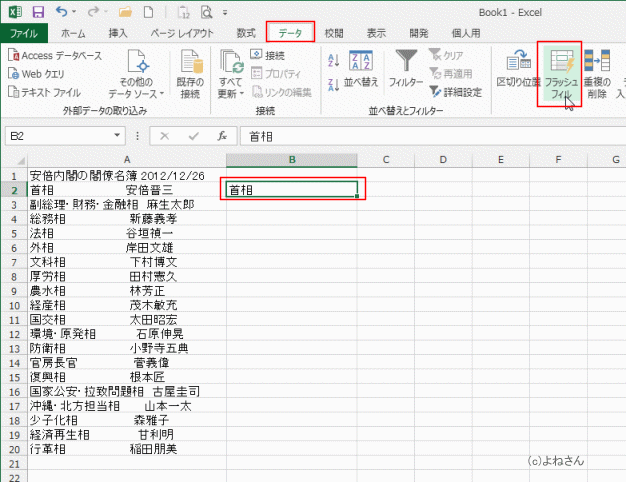The width and height of the screenshot is (626, 482).
Task: Click the Save icon in quick access toolbar
Action: pos(38,12)
